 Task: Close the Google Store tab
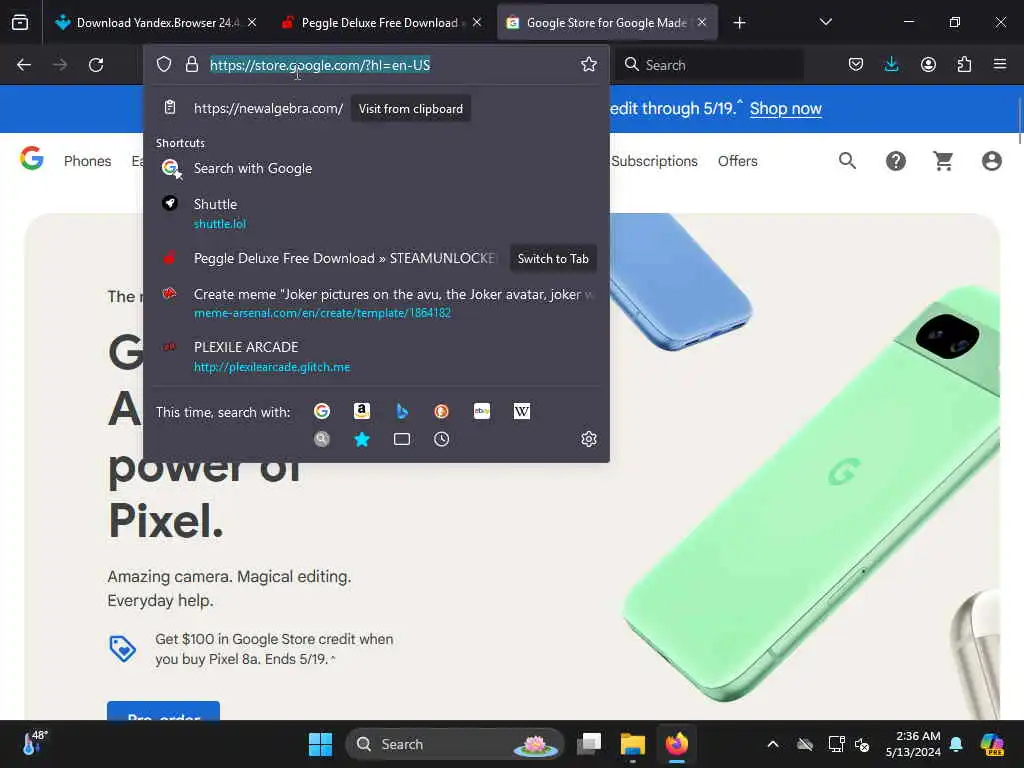[702, 22]
